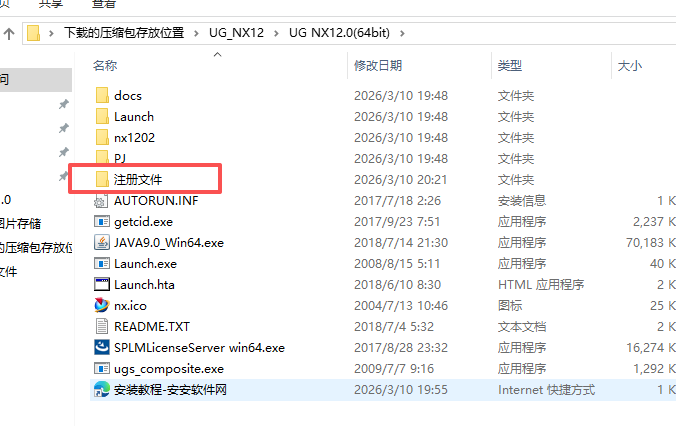
Task: Select getcid.exe application icon
Action: click(x=102, y=222)
